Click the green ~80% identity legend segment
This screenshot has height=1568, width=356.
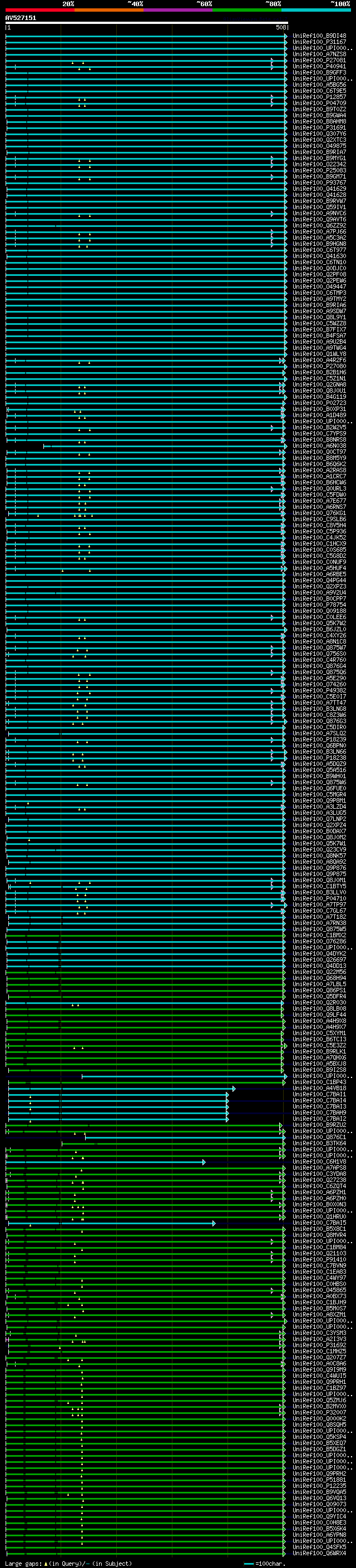tap(247, 10)
